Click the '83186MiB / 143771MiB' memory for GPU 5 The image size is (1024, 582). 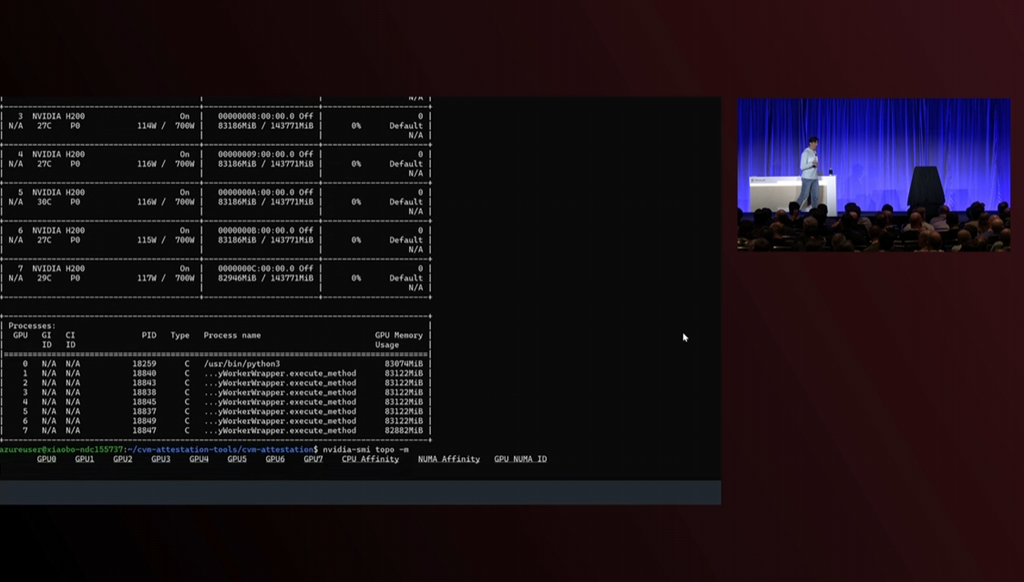pyautogui.click(x=265, y=202)
